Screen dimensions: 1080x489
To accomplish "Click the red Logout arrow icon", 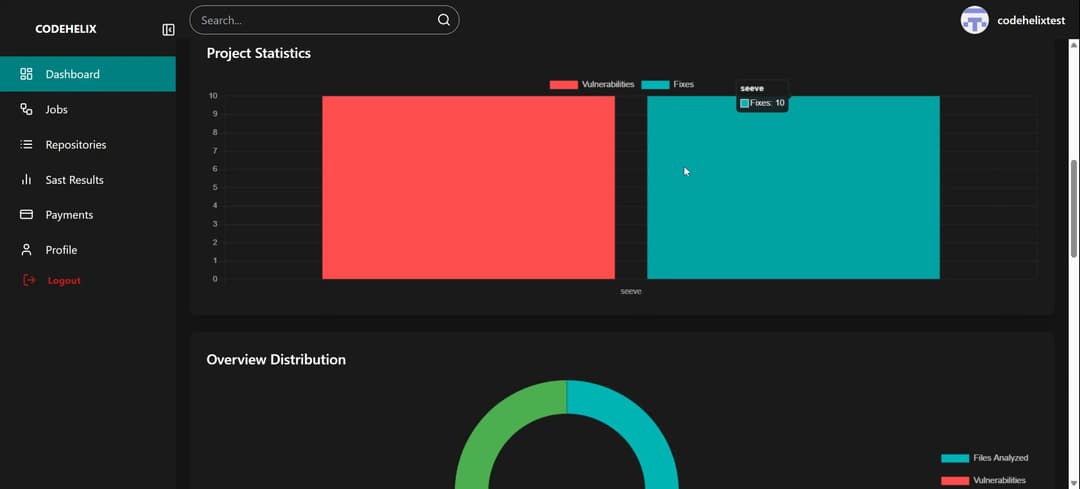I will (x=28, y=280).
